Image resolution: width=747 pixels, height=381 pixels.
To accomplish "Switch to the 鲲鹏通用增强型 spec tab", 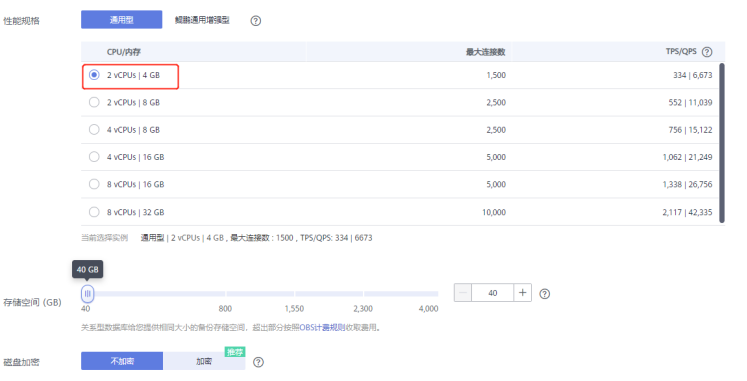I will (202, 20).
